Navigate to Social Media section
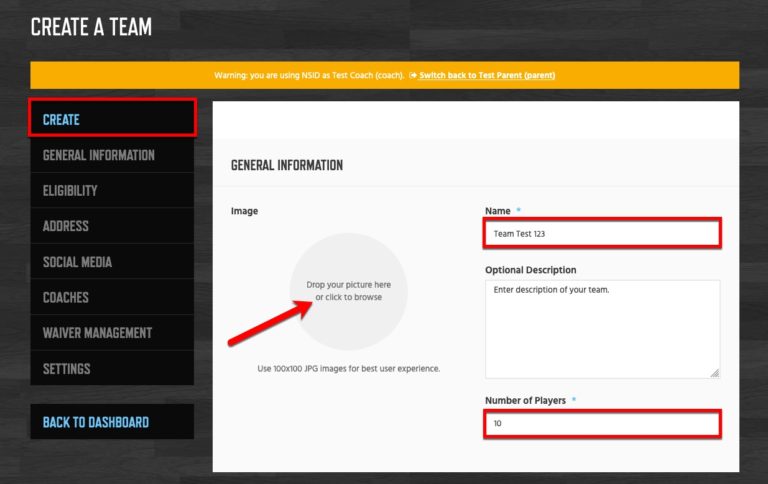768x484 pixels. pyautogui.click(x=78, y=262)
